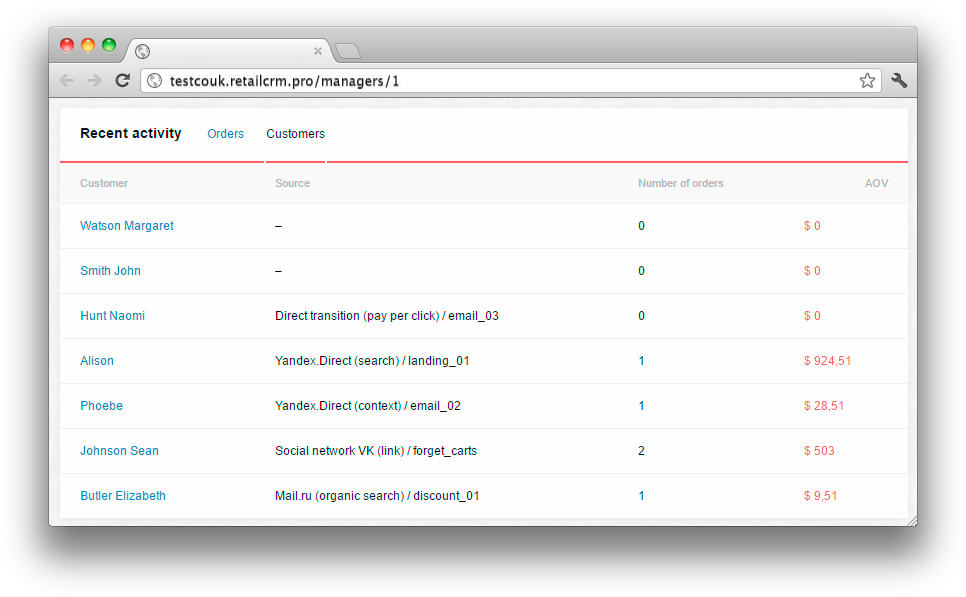966x597 pixels.
Task: Open customer Watson Margaret
Action: (127, 225)
